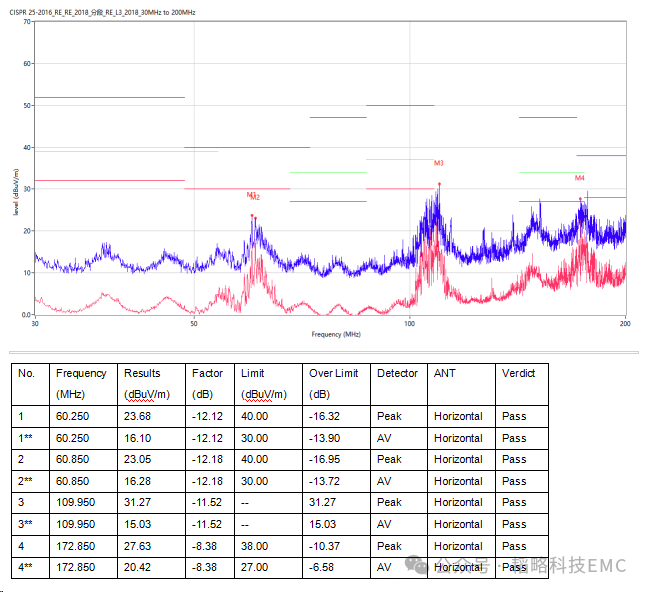Viewport: 647px width, 592px height.
Task: Select the Detector column header
Action: click(397, 373)
